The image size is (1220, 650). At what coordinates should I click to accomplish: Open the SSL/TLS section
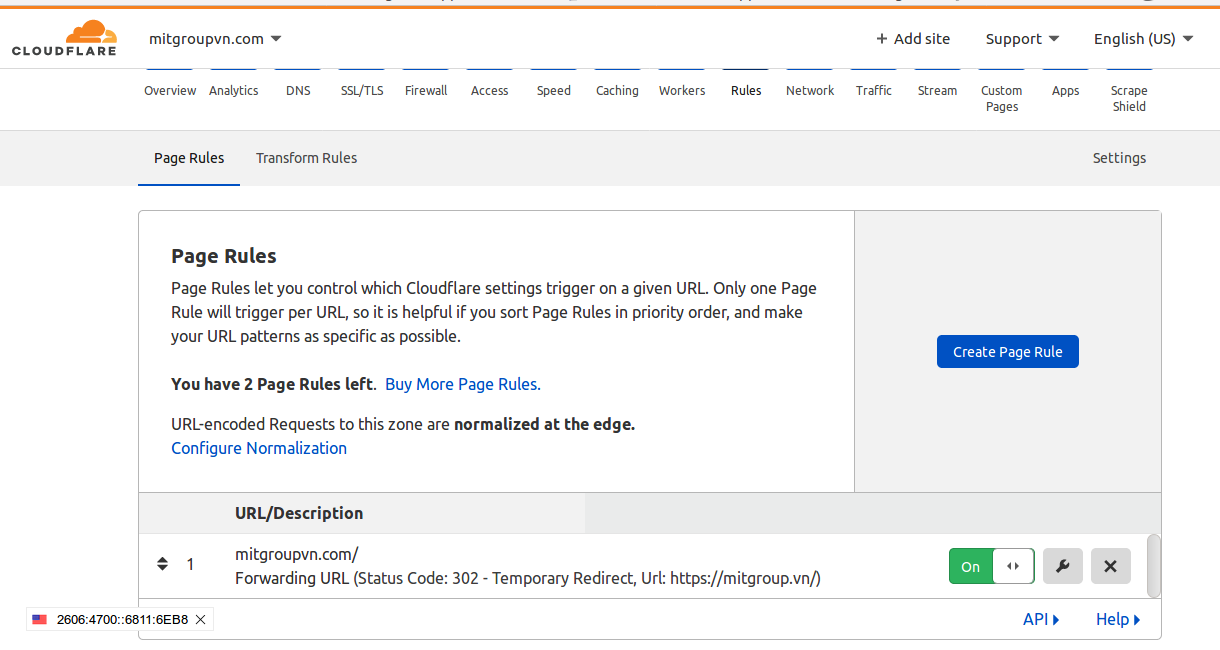[x=362, y=90]
